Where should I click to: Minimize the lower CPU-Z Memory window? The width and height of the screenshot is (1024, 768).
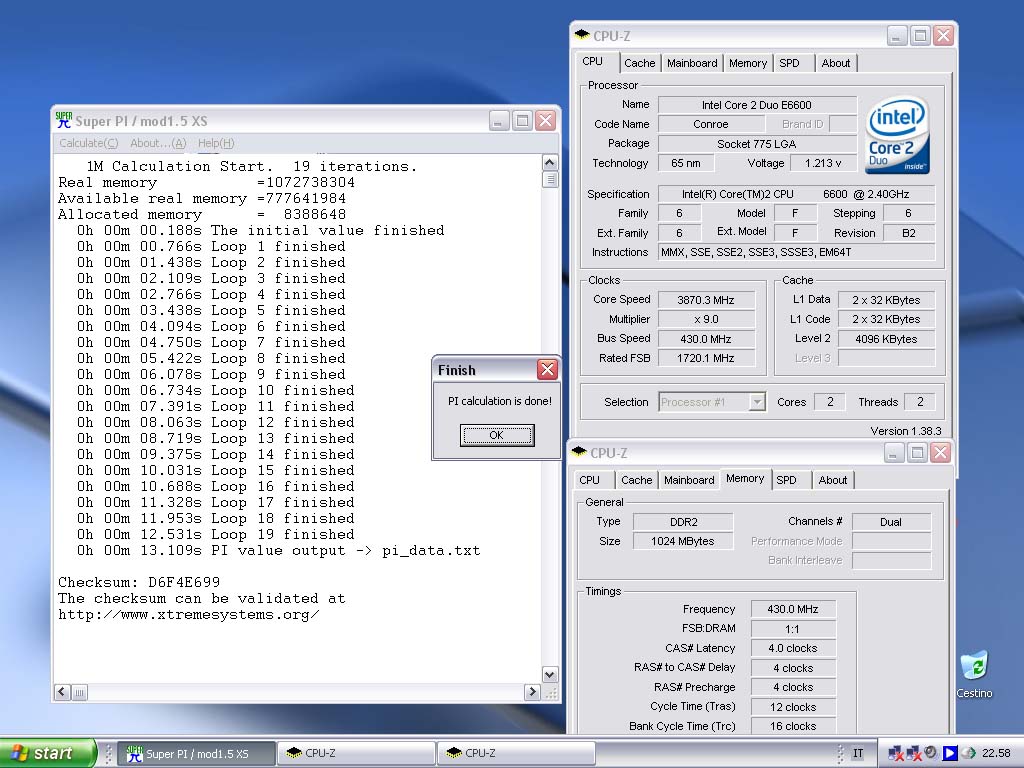point(894,453)
